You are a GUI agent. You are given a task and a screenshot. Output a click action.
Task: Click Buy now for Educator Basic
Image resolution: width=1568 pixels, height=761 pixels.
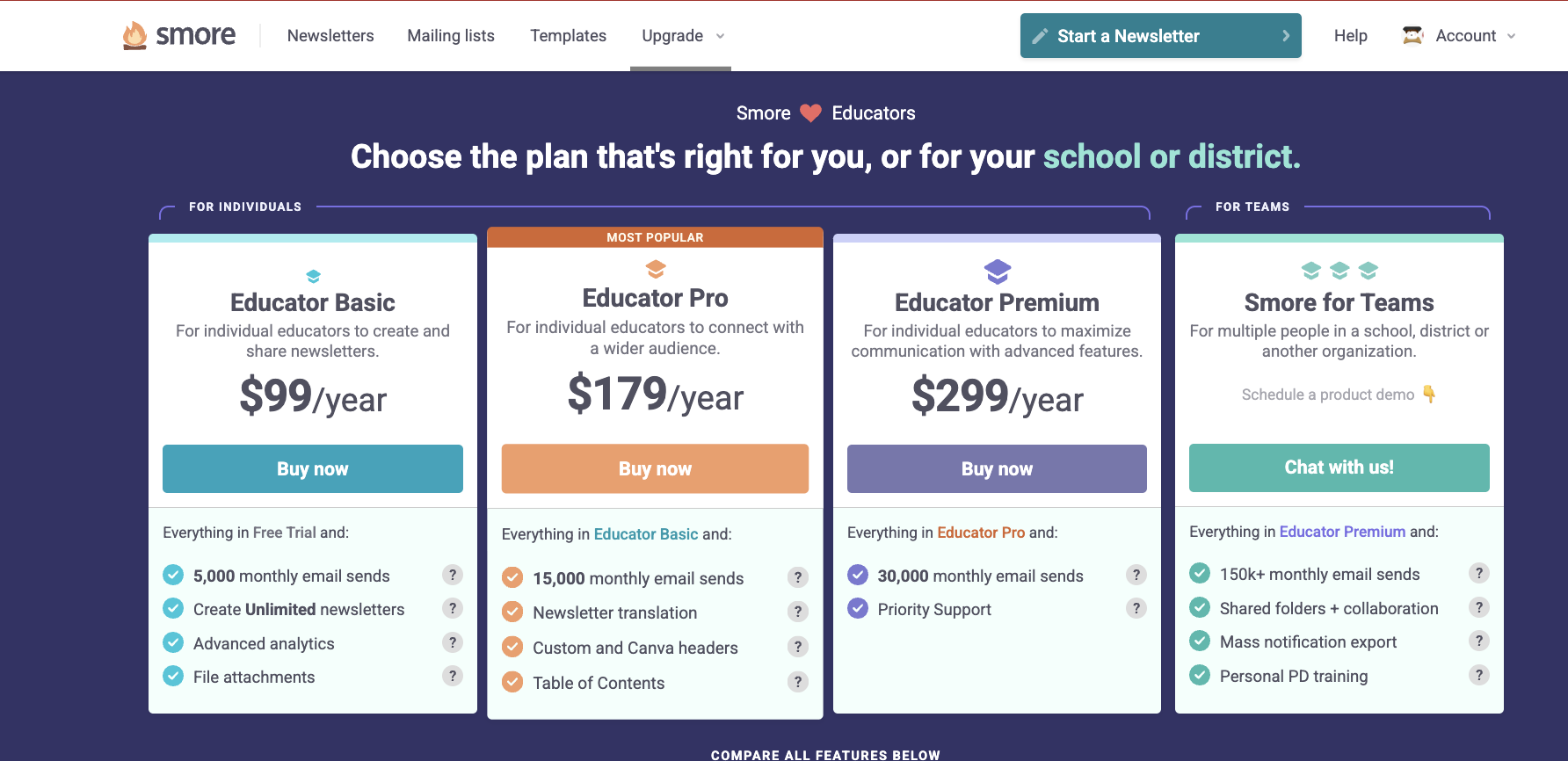click(x=312, y=468)
